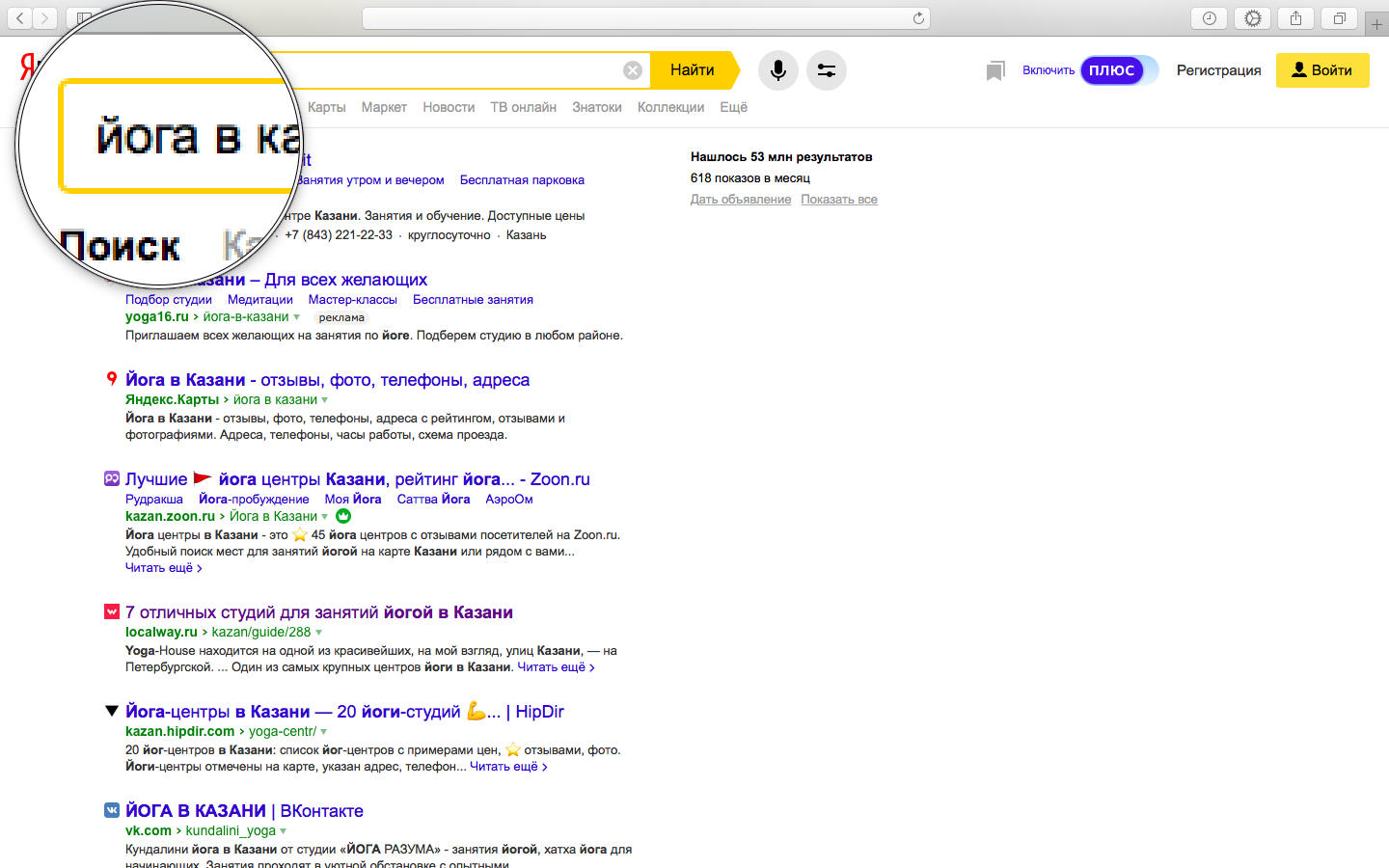Switch to Коллекции tab
The image size is (1389, 868).
point(670,107)
